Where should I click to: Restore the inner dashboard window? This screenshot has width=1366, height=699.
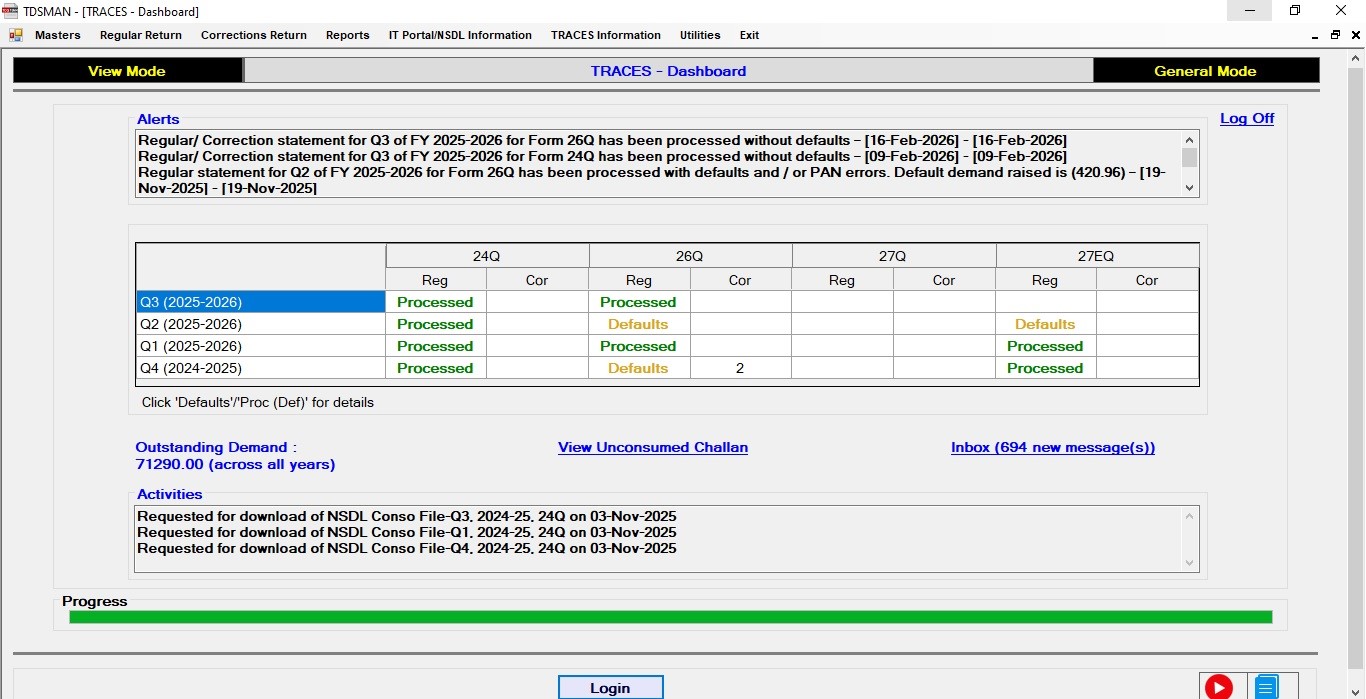(x=1335, y=35)
